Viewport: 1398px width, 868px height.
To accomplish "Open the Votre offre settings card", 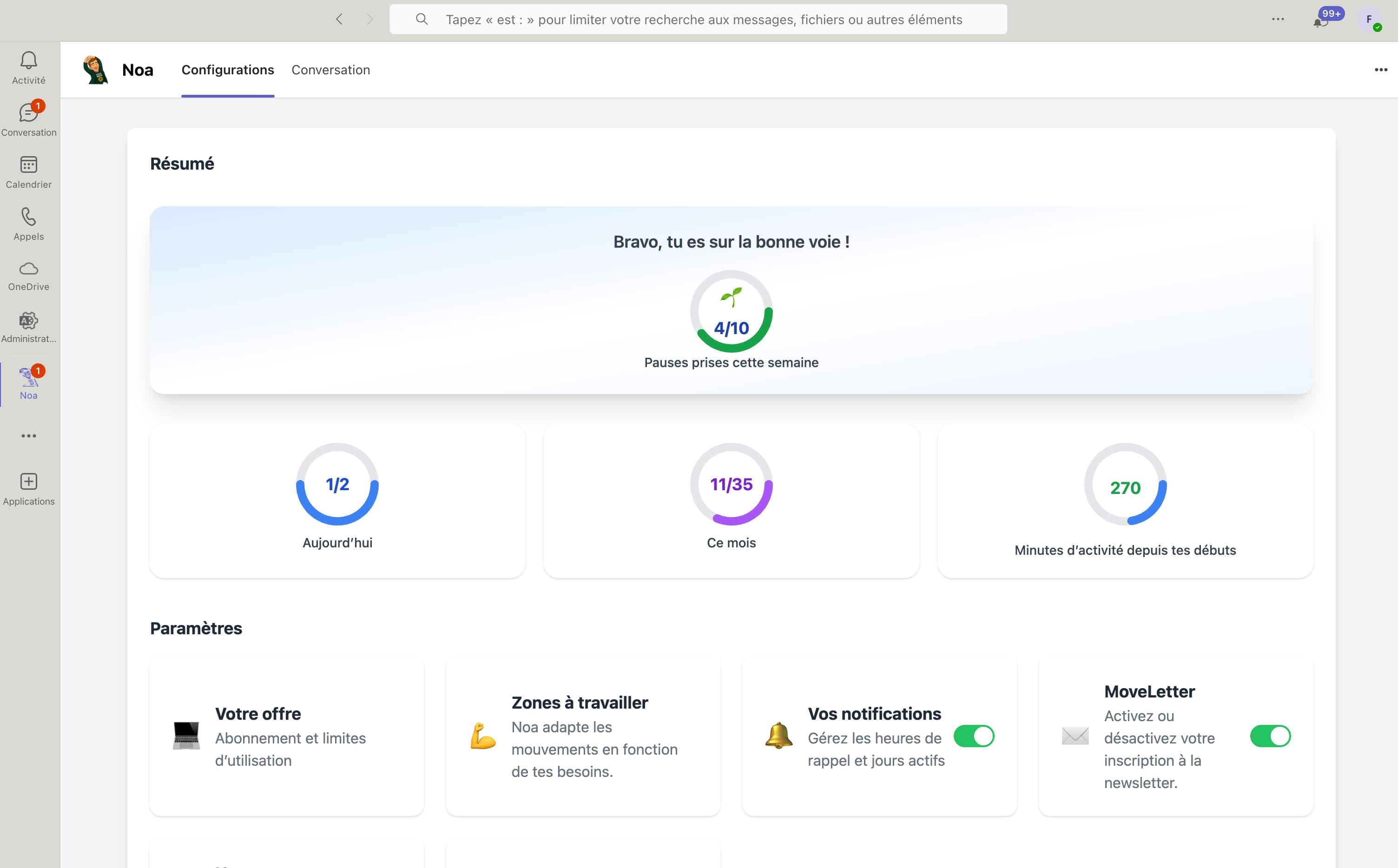I will (x=286, y=736).
